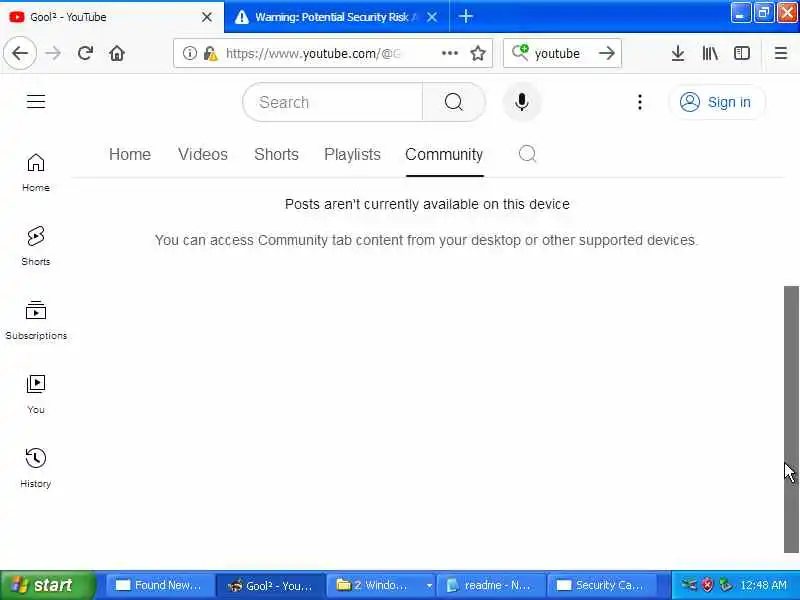Open the channel Shorts tab
The width and height of the screenshot is (800, 600).
point(276,154)
